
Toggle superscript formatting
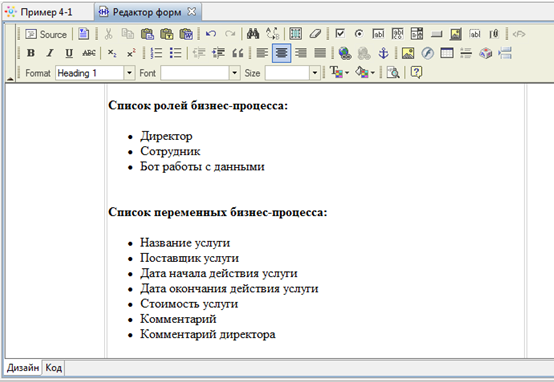click(131, 53)
